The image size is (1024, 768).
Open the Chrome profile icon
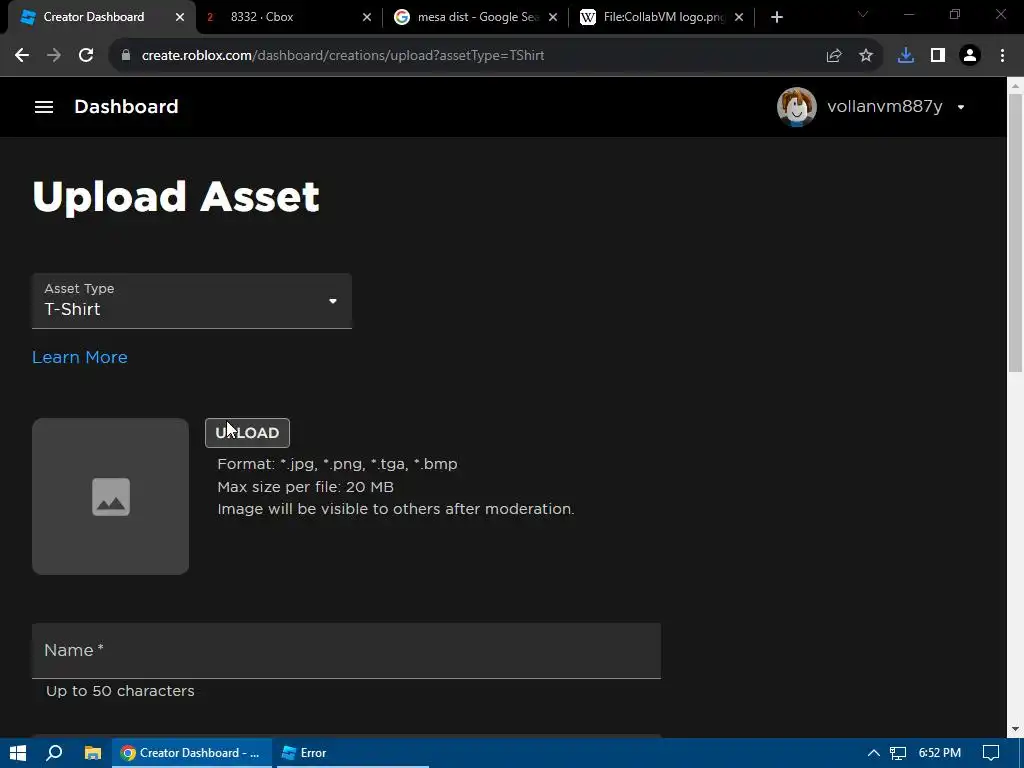pos(970,56)
